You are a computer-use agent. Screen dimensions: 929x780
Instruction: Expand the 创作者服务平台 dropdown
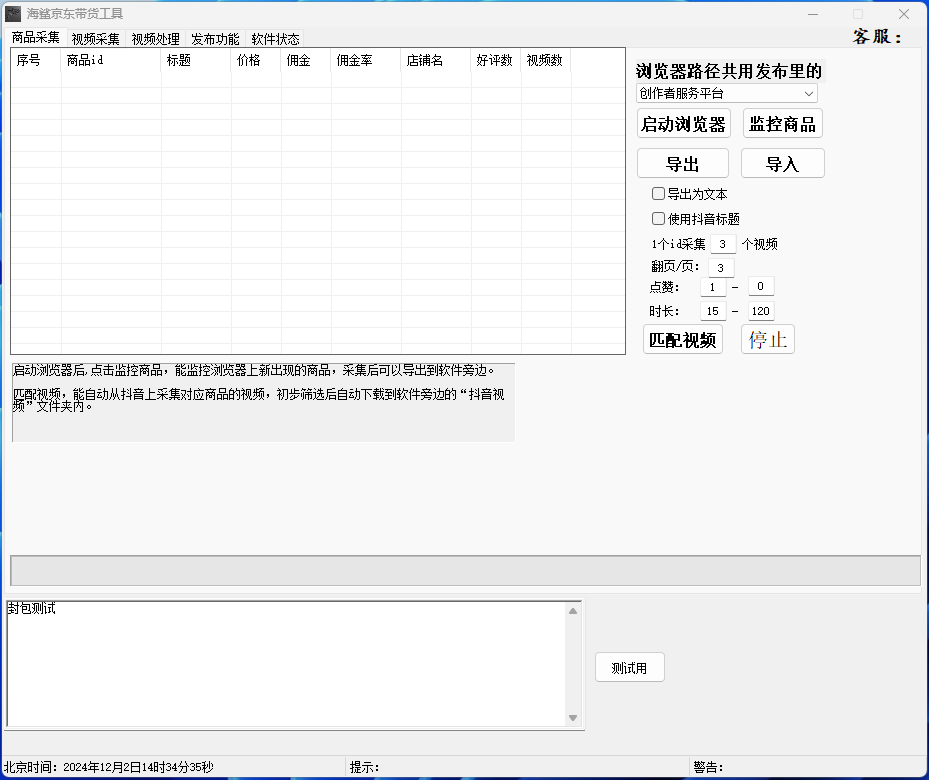[727, 93]
